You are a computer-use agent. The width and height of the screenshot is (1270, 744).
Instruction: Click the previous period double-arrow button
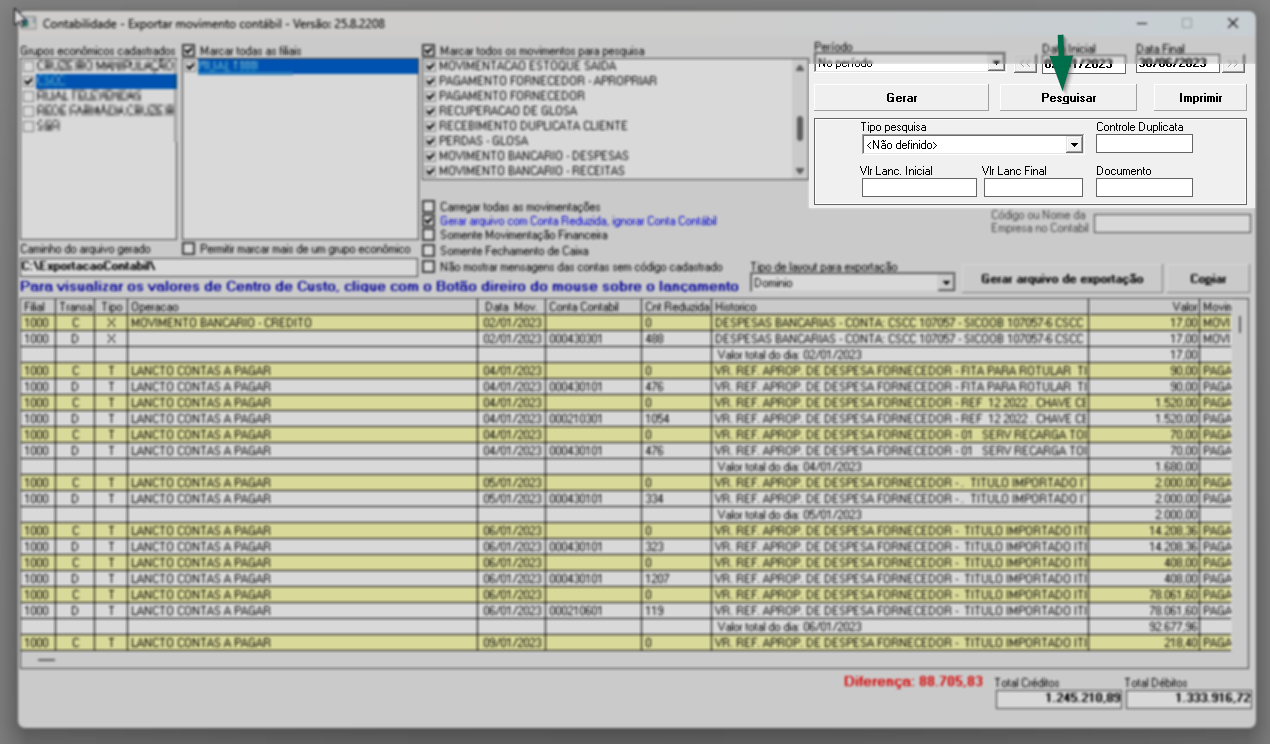point(1025,63)
